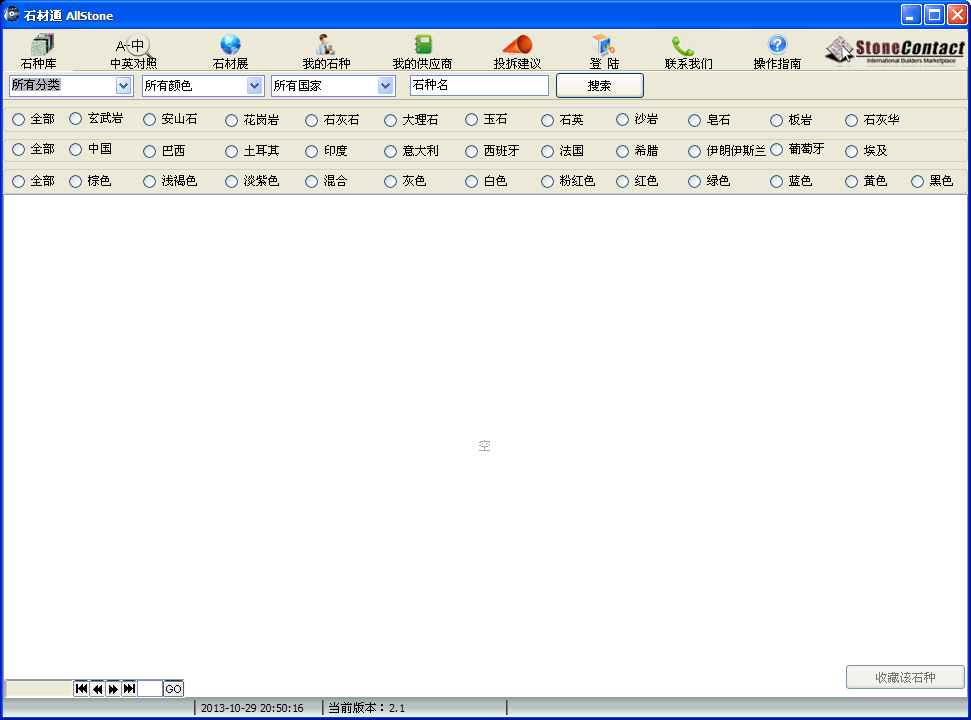The width and height of the screenshot is (971, 720).
Task: Jump to the last page arrow
Action: point(129,688)
